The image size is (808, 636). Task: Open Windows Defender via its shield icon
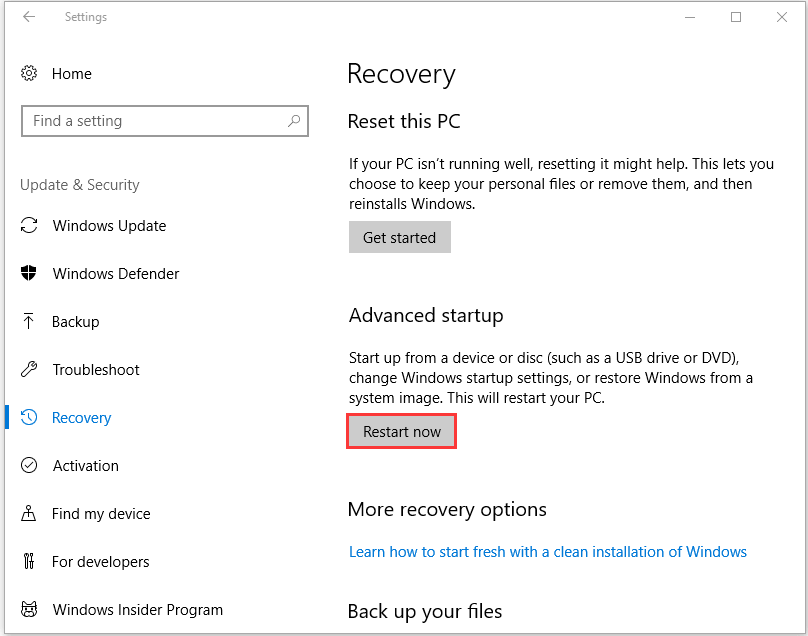[29, 274]
